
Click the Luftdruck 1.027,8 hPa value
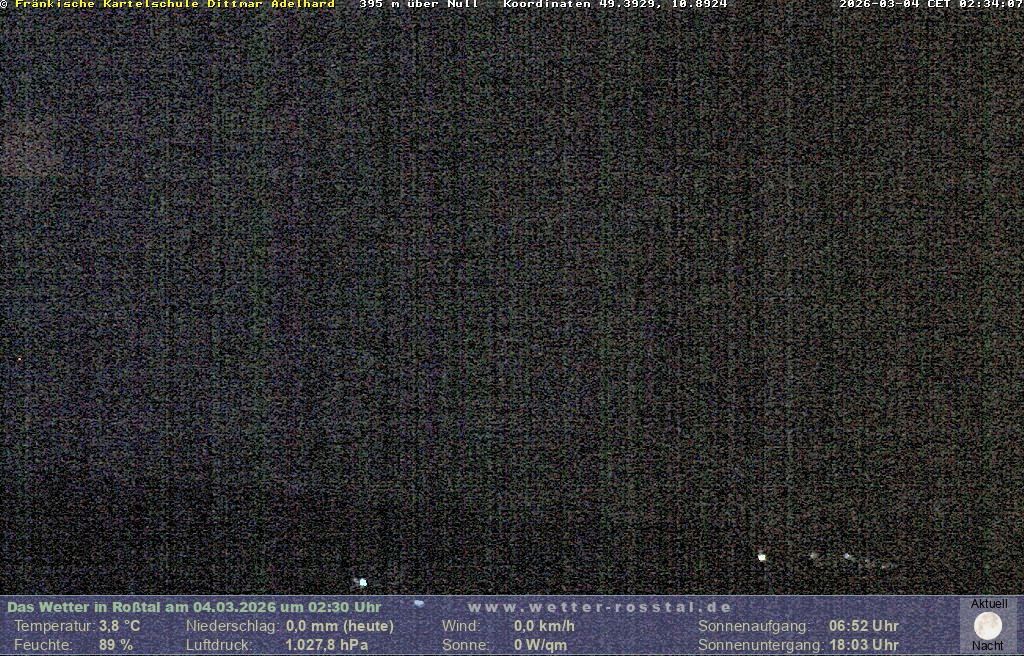pos(327,645)
